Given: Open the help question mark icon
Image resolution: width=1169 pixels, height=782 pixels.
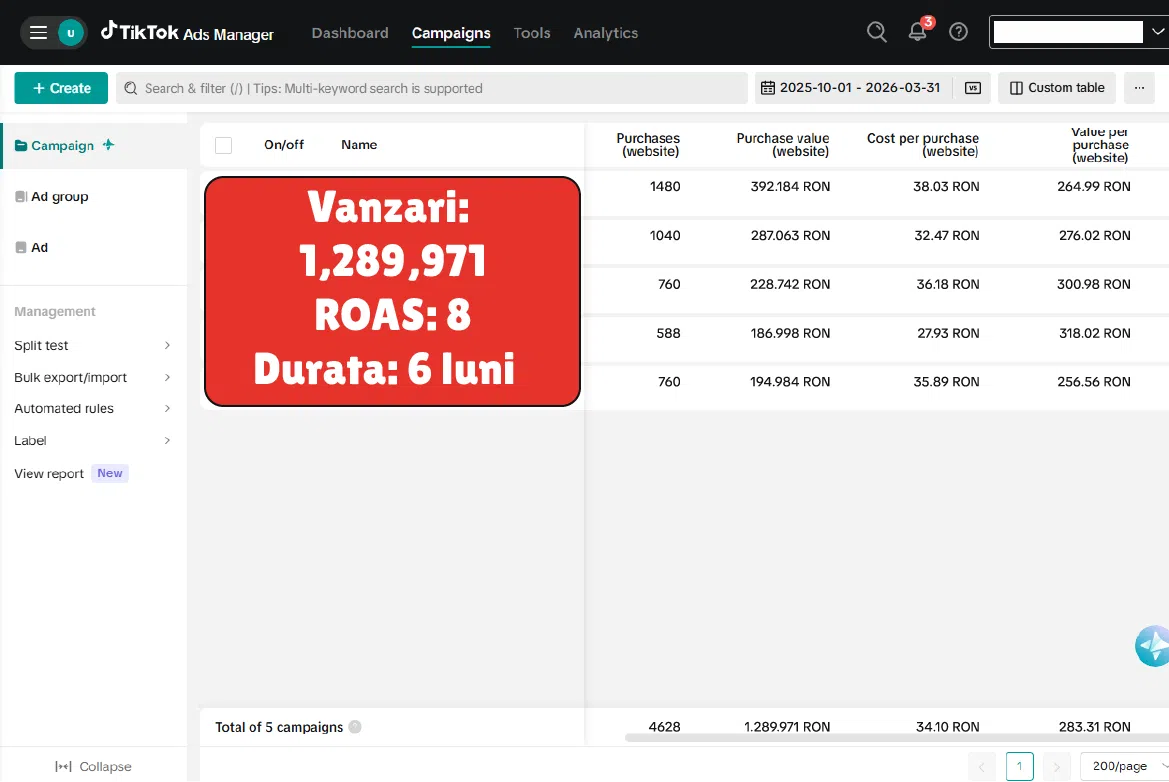Looking at the screenshot, I should click(958, 32).
